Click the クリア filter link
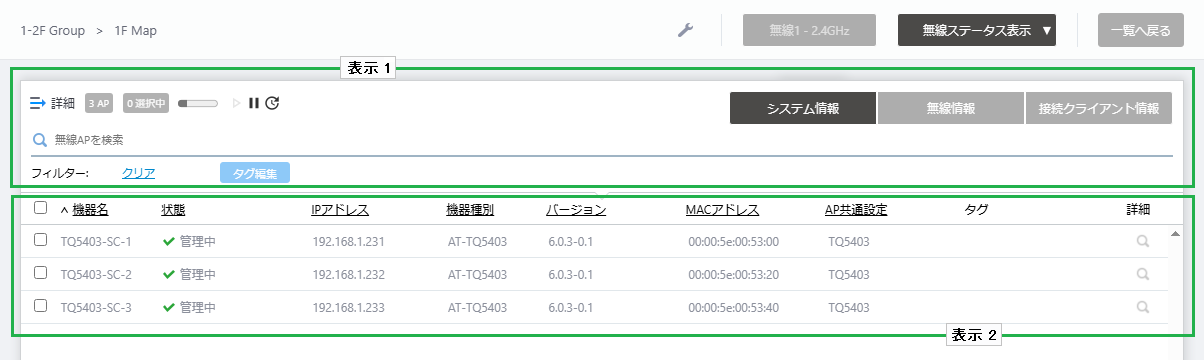 tap(138, 173)
